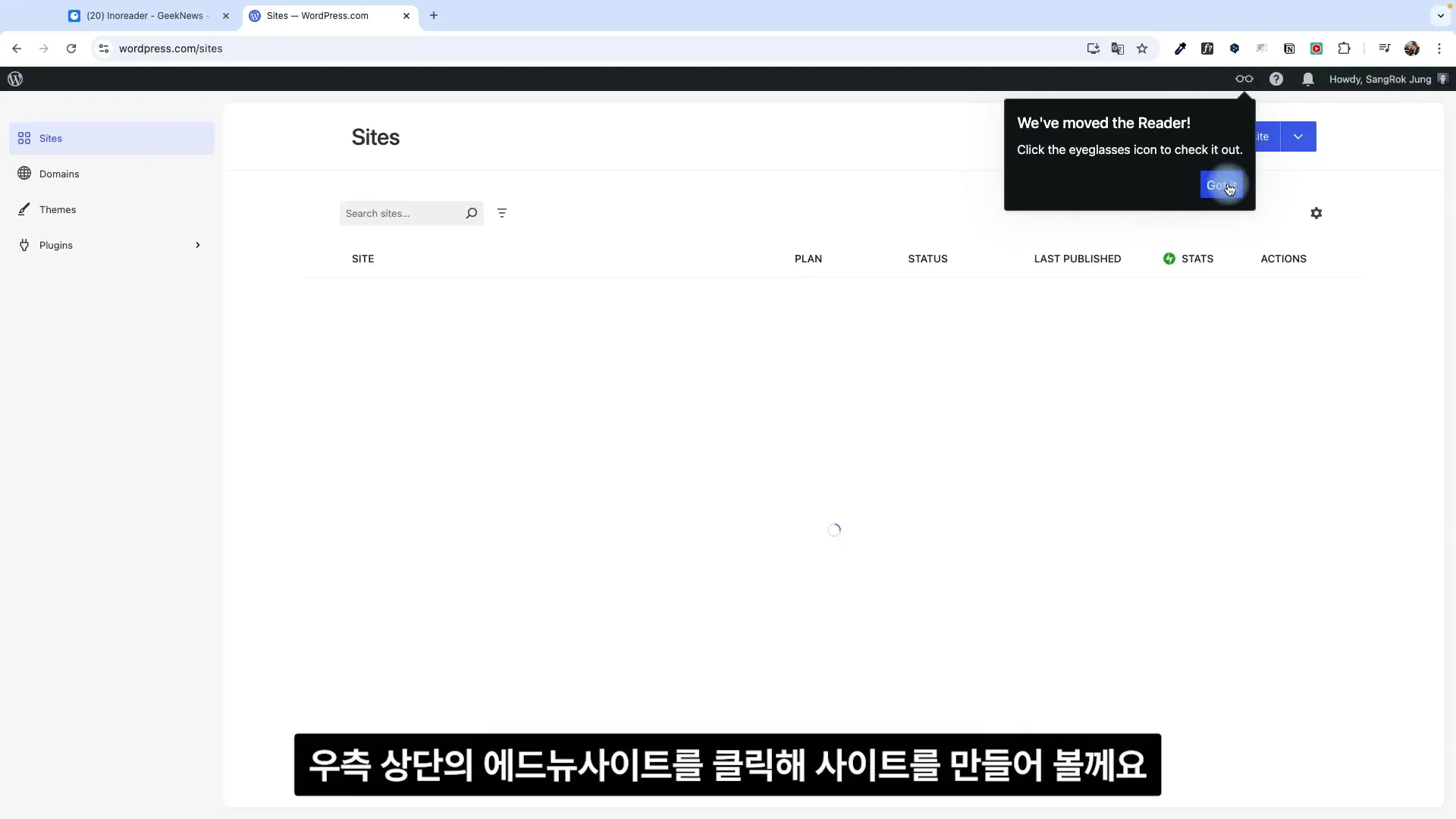Click the WordPress logo icon
1456x819 pixels.
pyautogui.click(x=15, y=78)
